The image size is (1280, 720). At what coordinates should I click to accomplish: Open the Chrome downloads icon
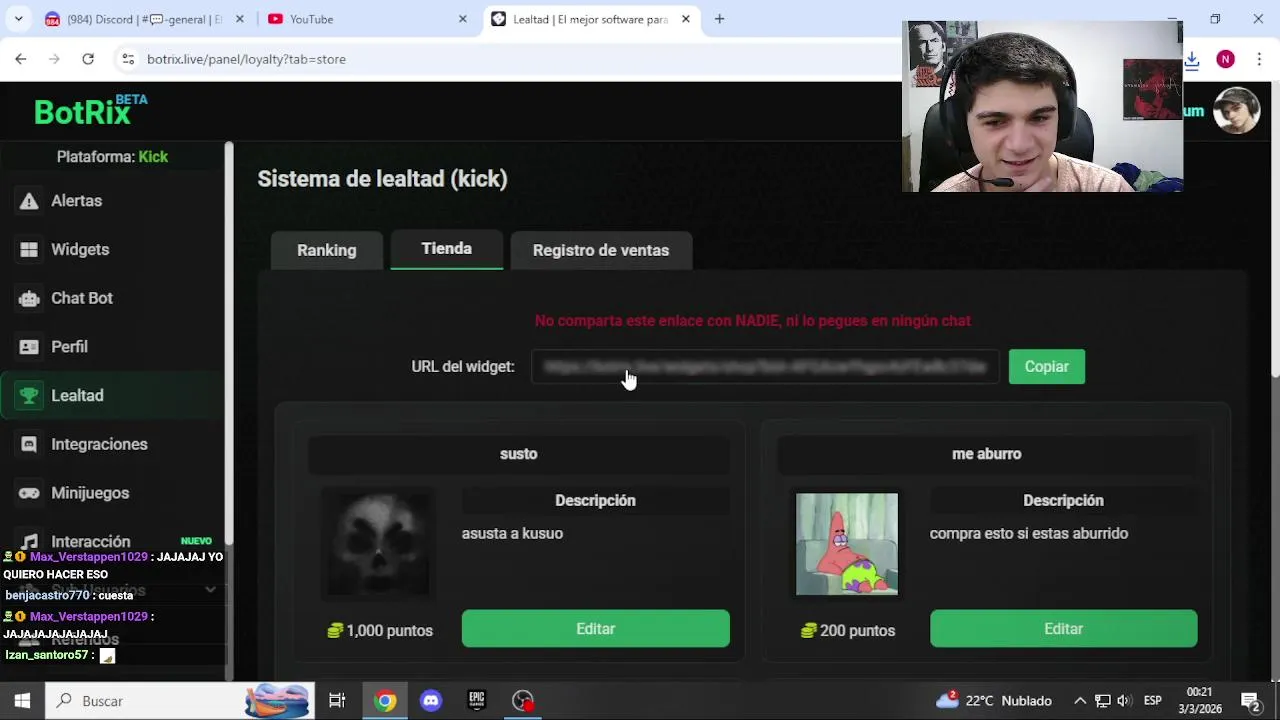[1192, 60]
